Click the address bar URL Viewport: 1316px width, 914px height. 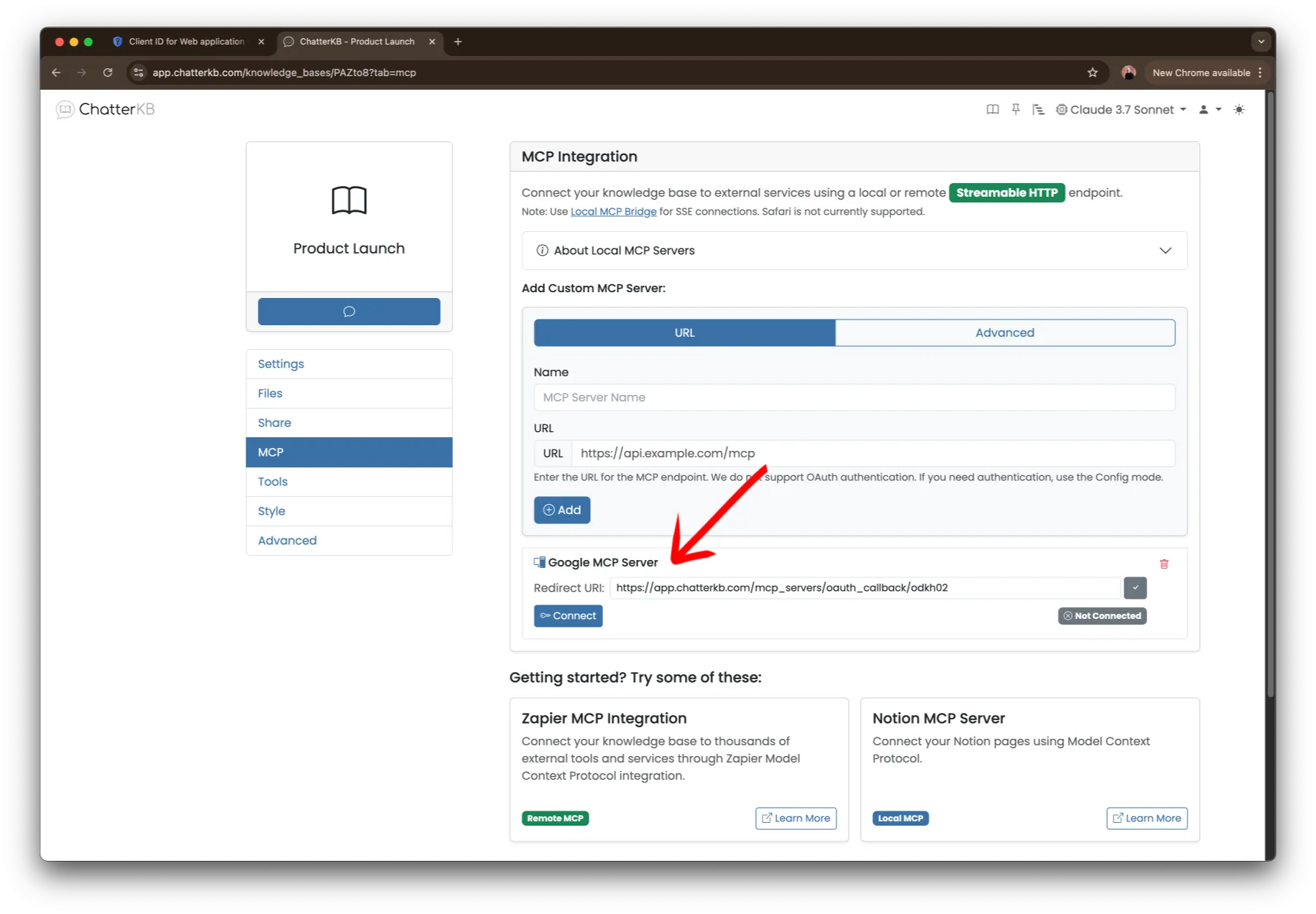click(284, 73)
